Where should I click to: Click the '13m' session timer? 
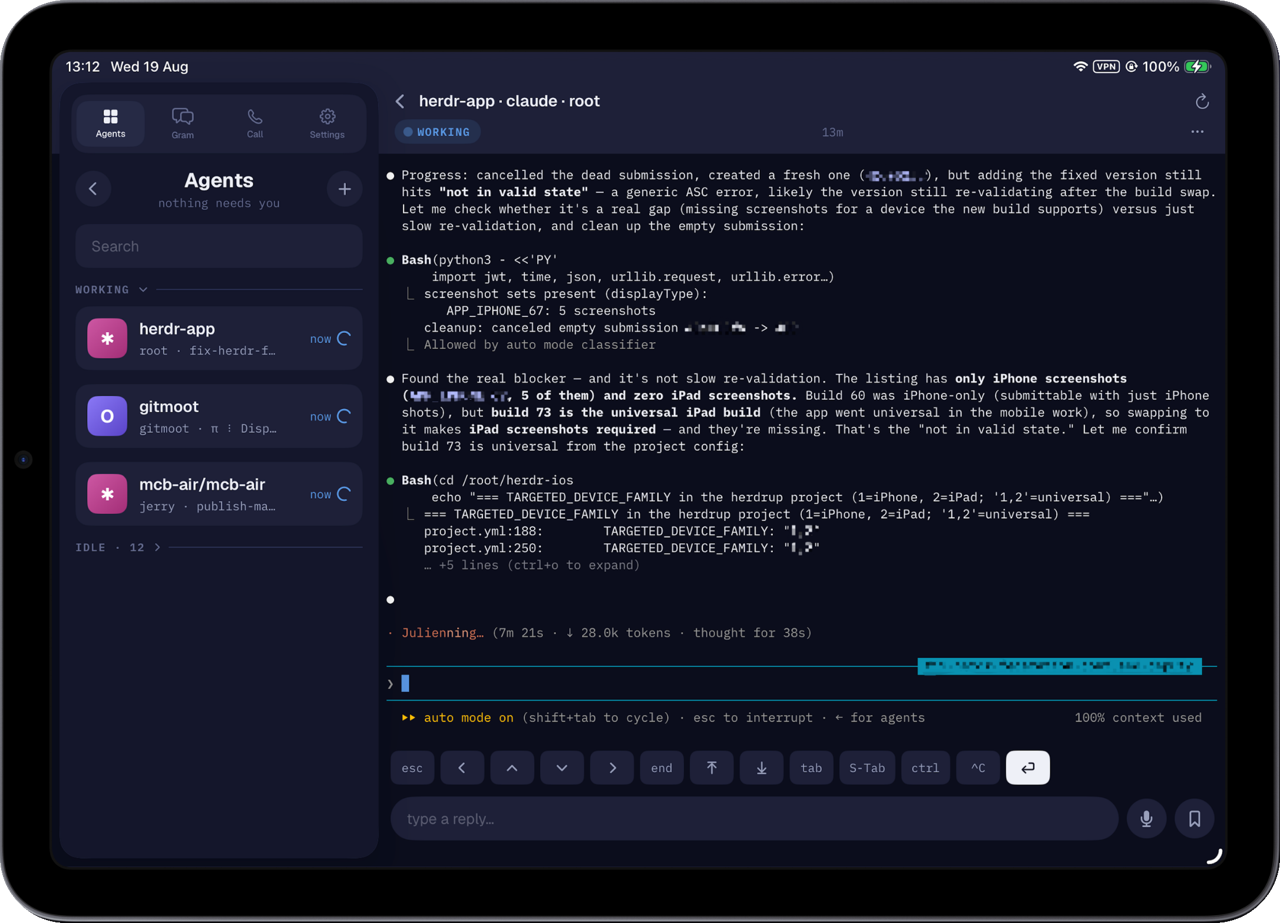(832, 132)
